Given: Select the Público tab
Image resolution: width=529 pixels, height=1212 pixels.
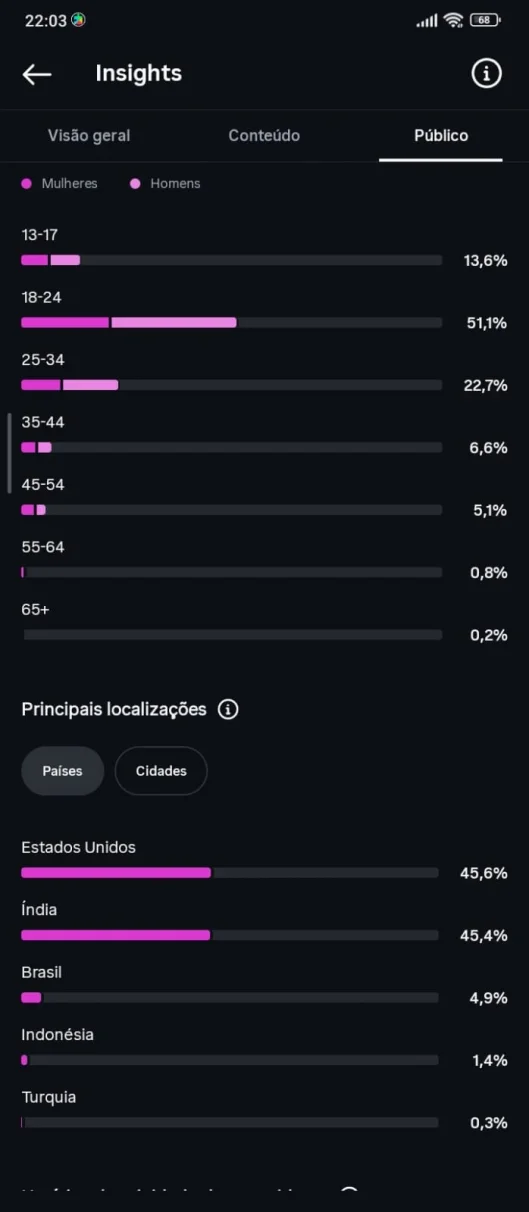Looking at the screenshot, I should click(441, 136).
